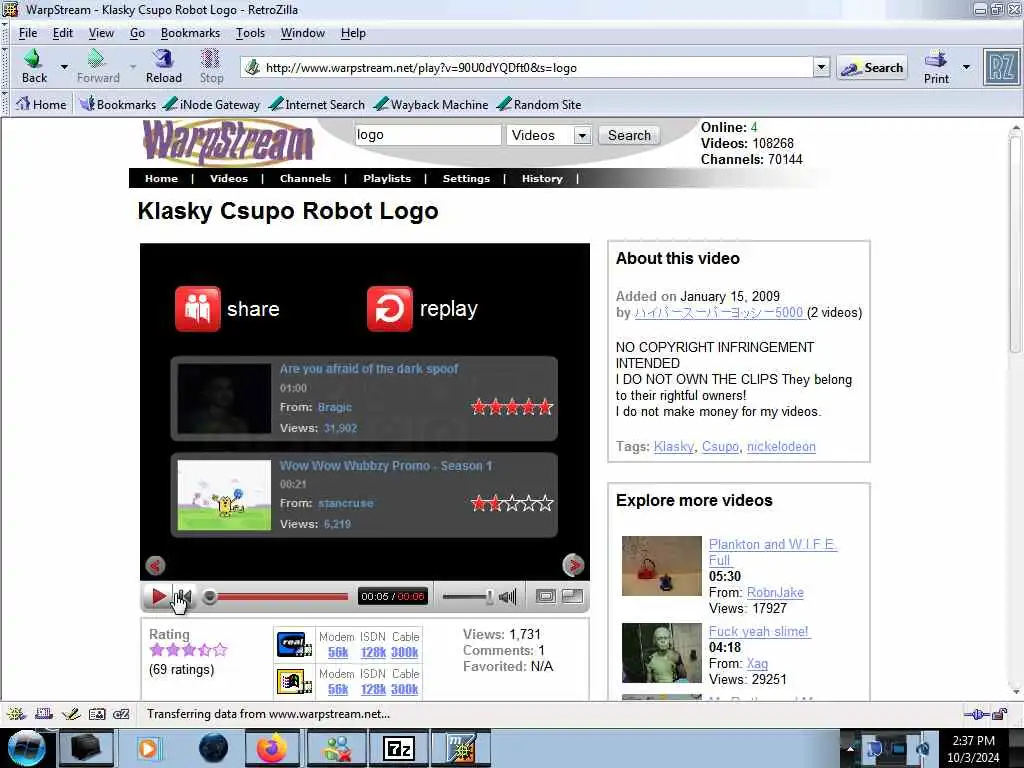Rate video with the fifth star
The width and height of the screenshot is (1024, 768).
point(220,650)
